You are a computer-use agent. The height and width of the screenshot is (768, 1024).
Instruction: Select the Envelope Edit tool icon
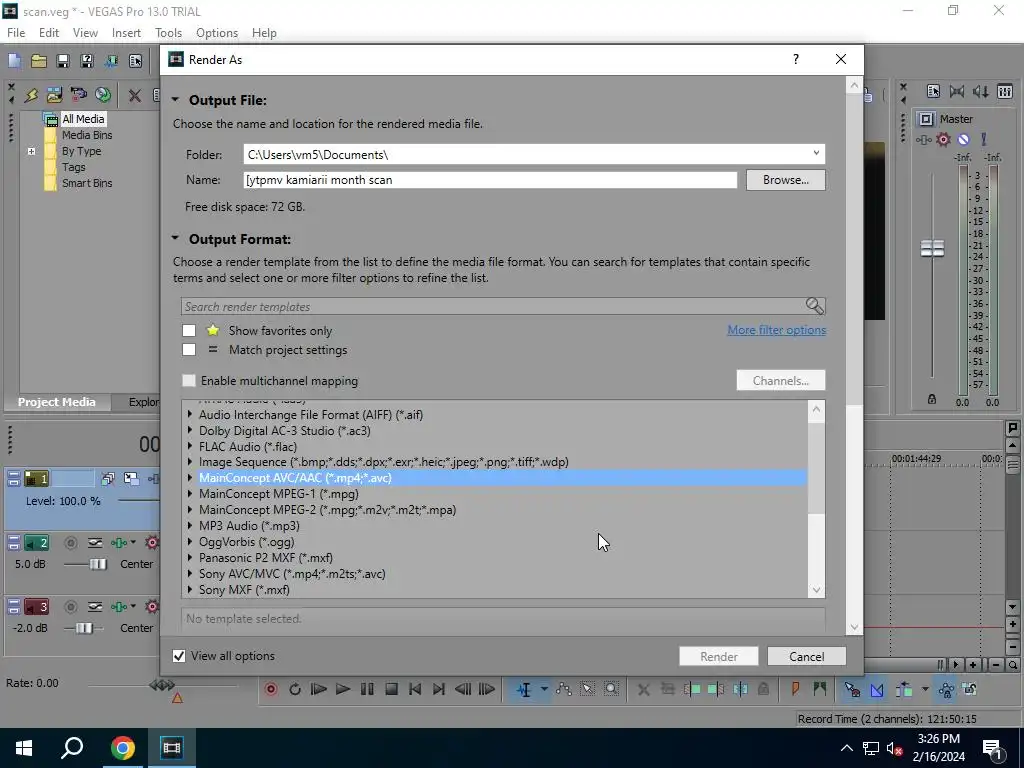(564, 689)
